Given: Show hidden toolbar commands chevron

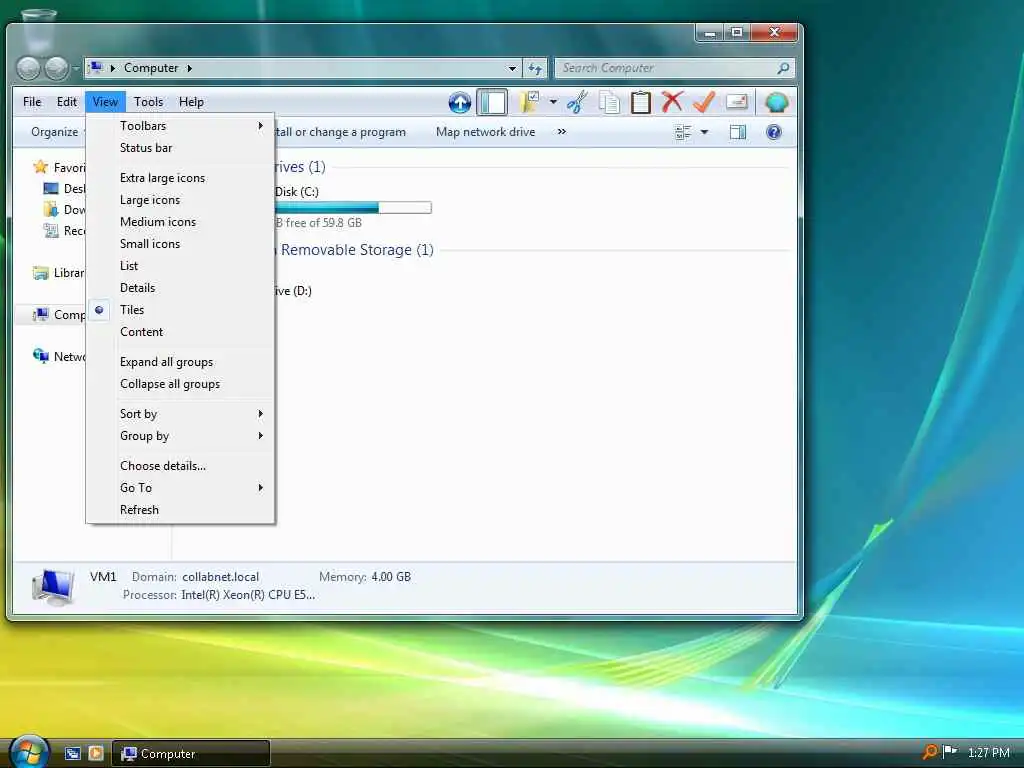Looking at the screenshot, I should pos(562,131).
